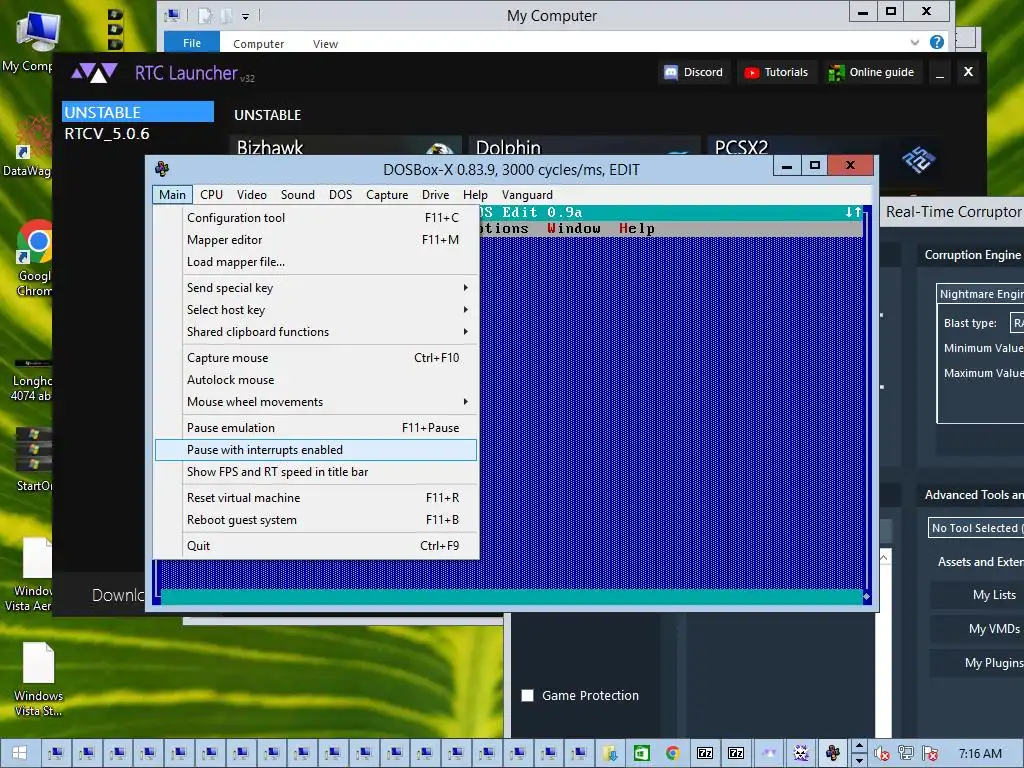Viewport: 1024px width, 768px height.
Task: Open the PCSX2 emulator card
Action: (825, 146)
